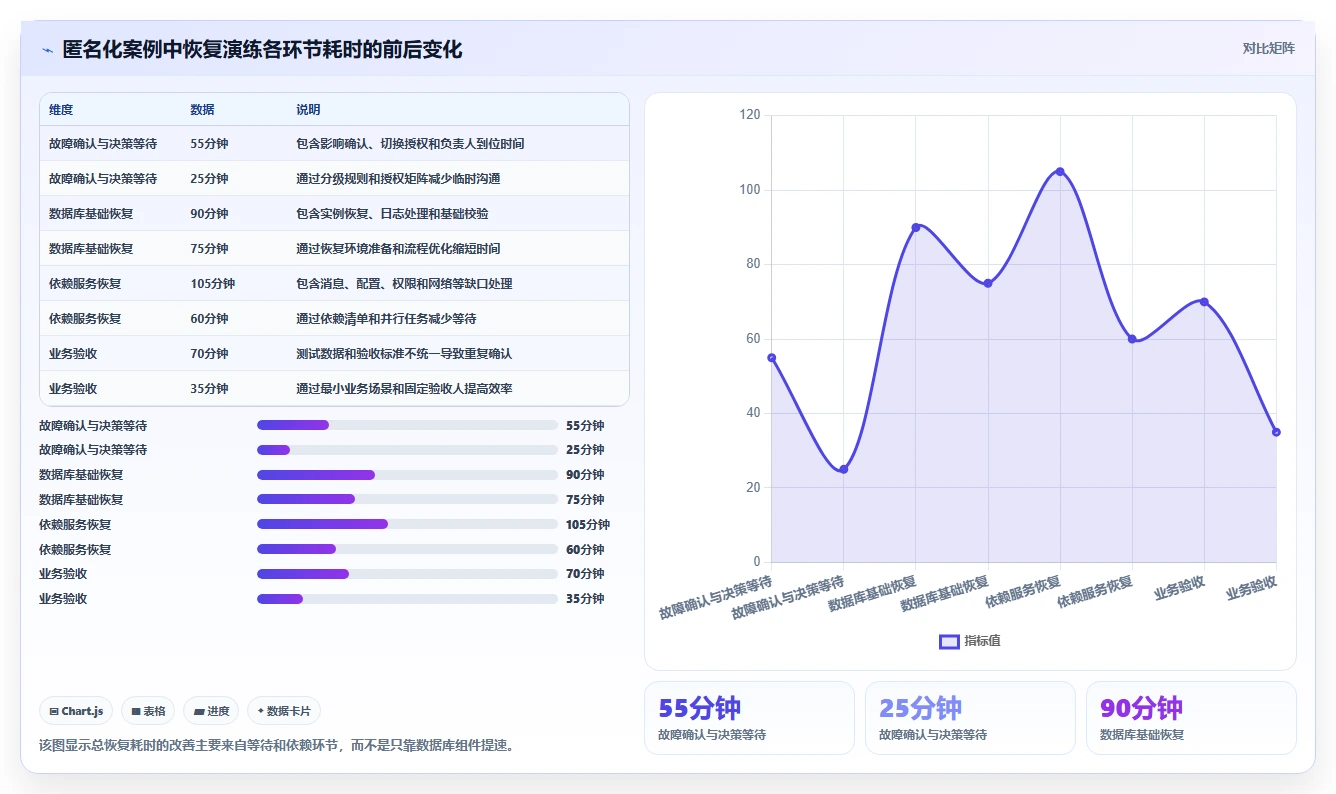Click the progress bar beside the 55分钟 label
This screenshot has width=1336, height=794.
(407, 425)
